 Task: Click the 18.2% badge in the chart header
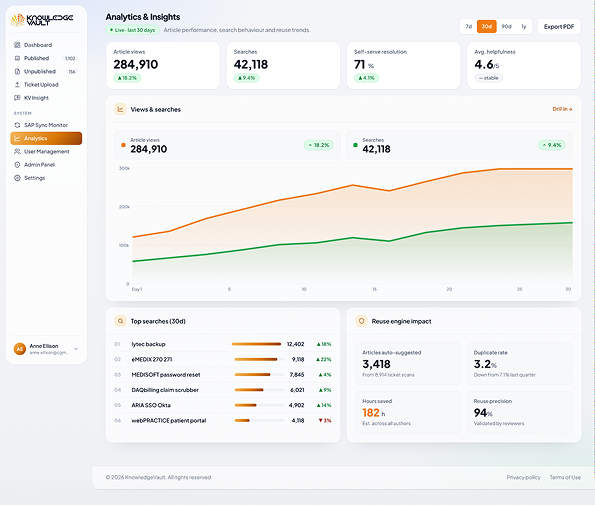point(319,145)
